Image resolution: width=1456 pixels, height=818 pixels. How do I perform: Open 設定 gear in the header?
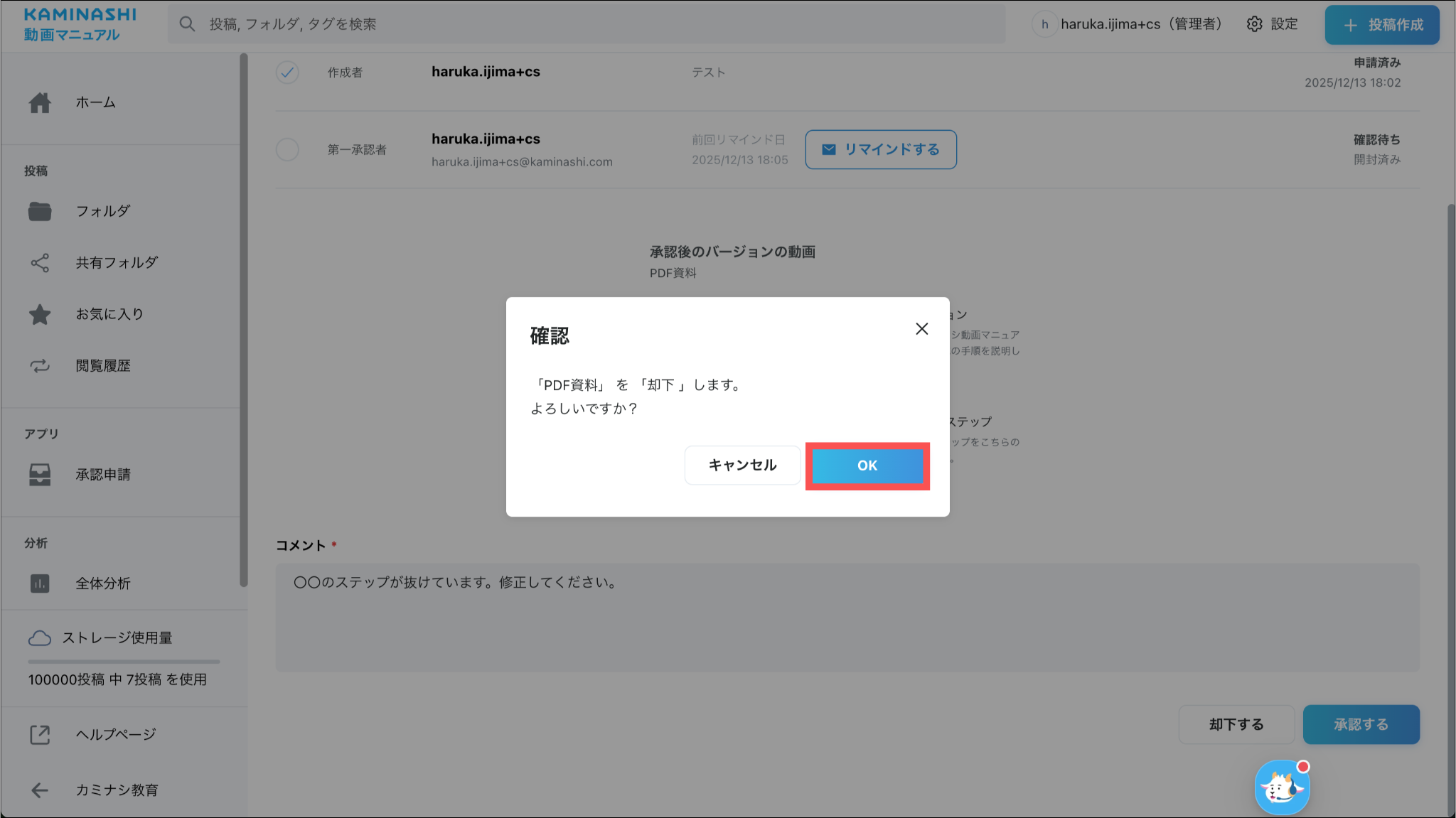coord(1255,24)
